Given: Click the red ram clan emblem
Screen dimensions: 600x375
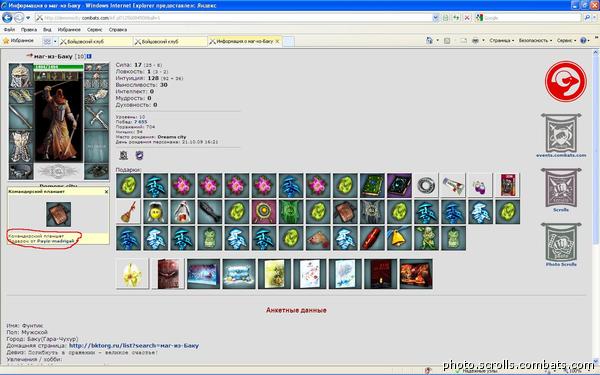Looking at the screenshot, I should 565,81.
